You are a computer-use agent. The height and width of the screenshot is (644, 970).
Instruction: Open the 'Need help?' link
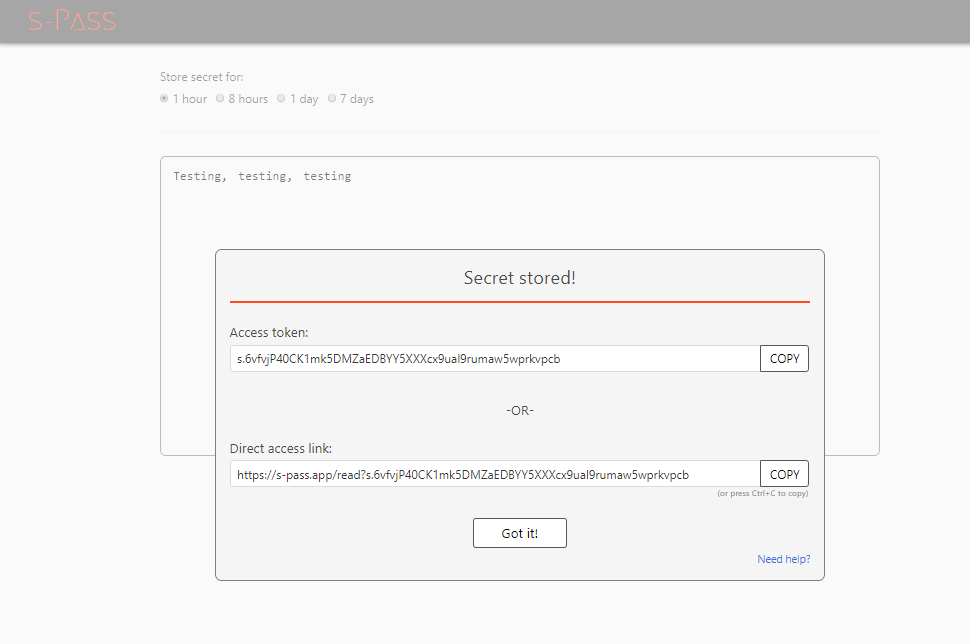pyautogui.click(x=783, y=560)
